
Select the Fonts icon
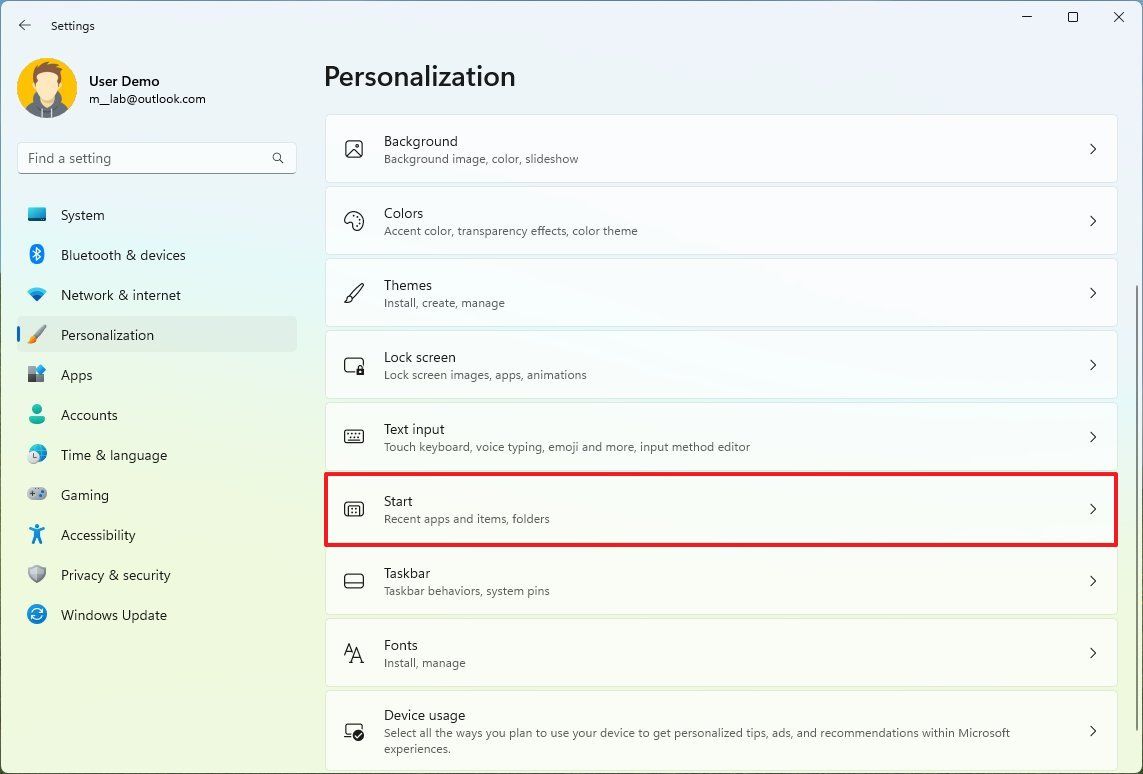click(x=353, y=653)
